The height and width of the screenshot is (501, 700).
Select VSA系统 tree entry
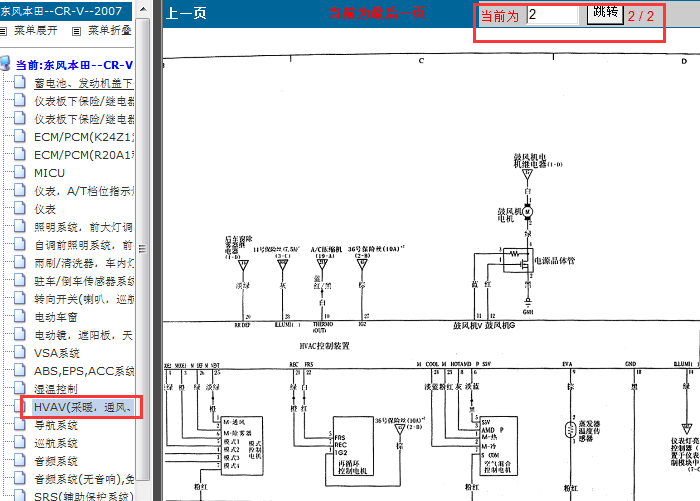(57, 353)
